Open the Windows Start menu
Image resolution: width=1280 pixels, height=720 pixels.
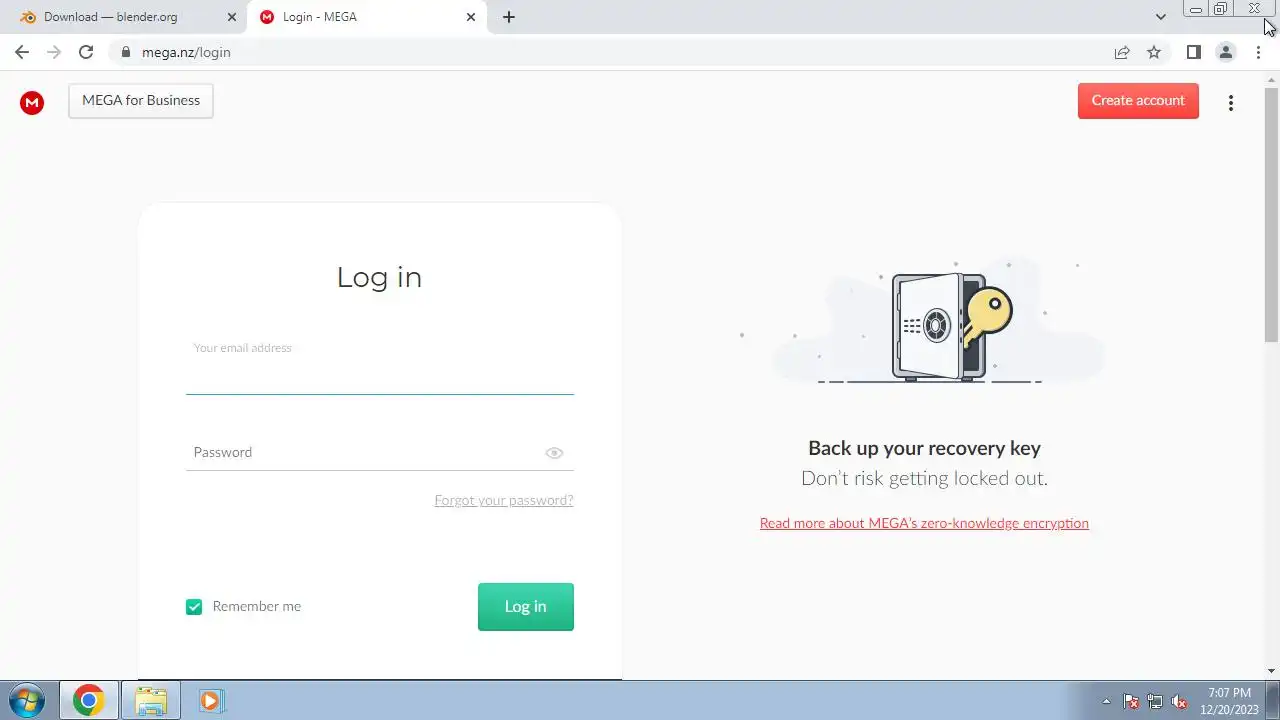pyautogui.click(x=27, y=700)
